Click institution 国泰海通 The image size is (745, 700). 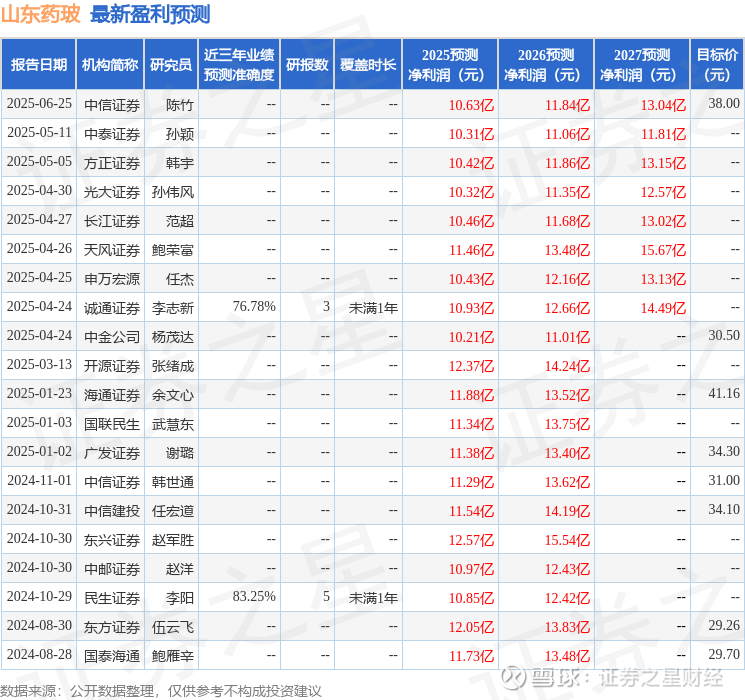(112, 656)
